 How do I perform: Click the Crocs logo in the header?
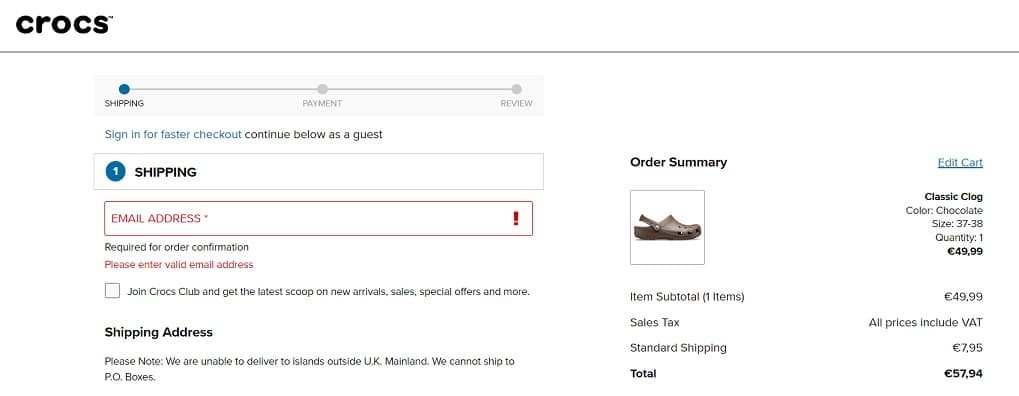coord(64,25)
